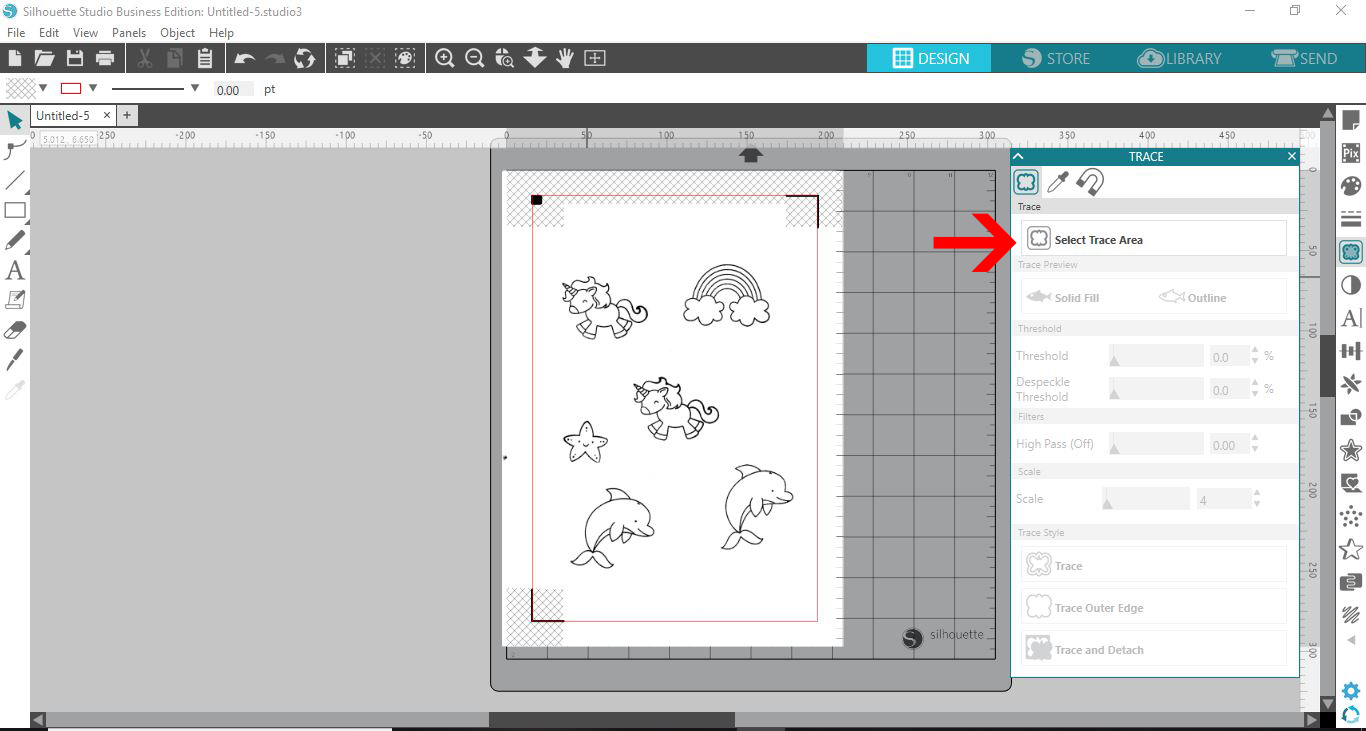The width and height of the screenshot is (1366, 731).
Task: Open a file using the folder icon
Action: (x=44, y=58)
